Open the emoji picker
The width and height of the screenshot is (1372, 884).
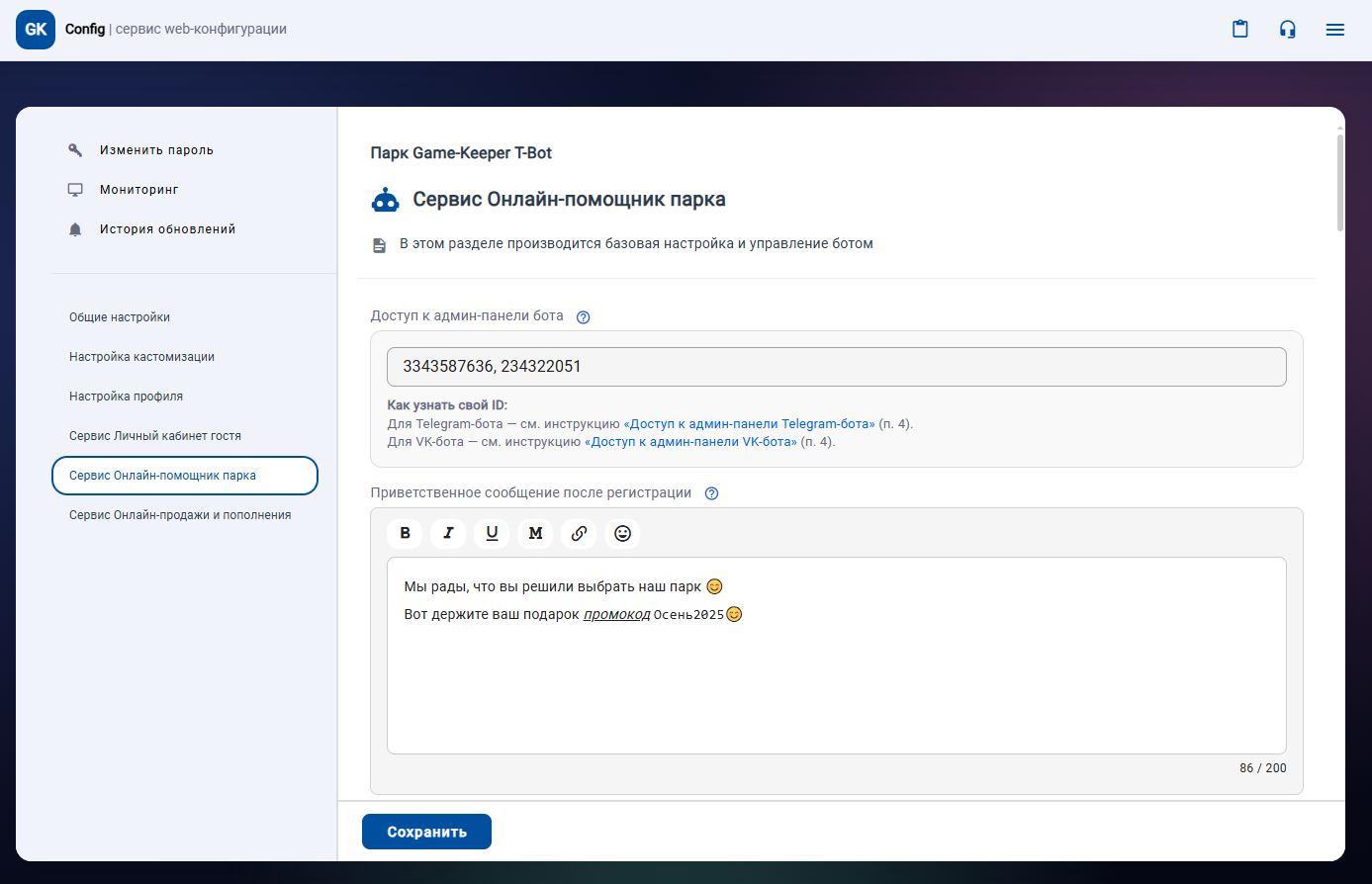[622, 533]
